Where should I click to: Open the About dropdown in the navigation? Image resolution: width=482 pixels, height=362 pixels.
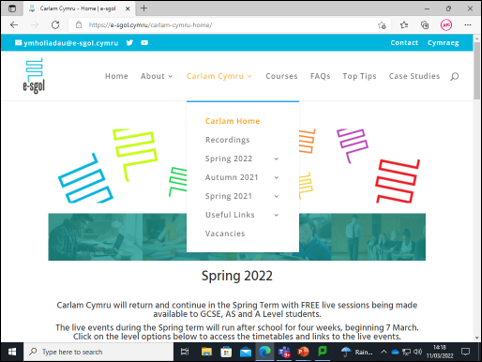157,76
